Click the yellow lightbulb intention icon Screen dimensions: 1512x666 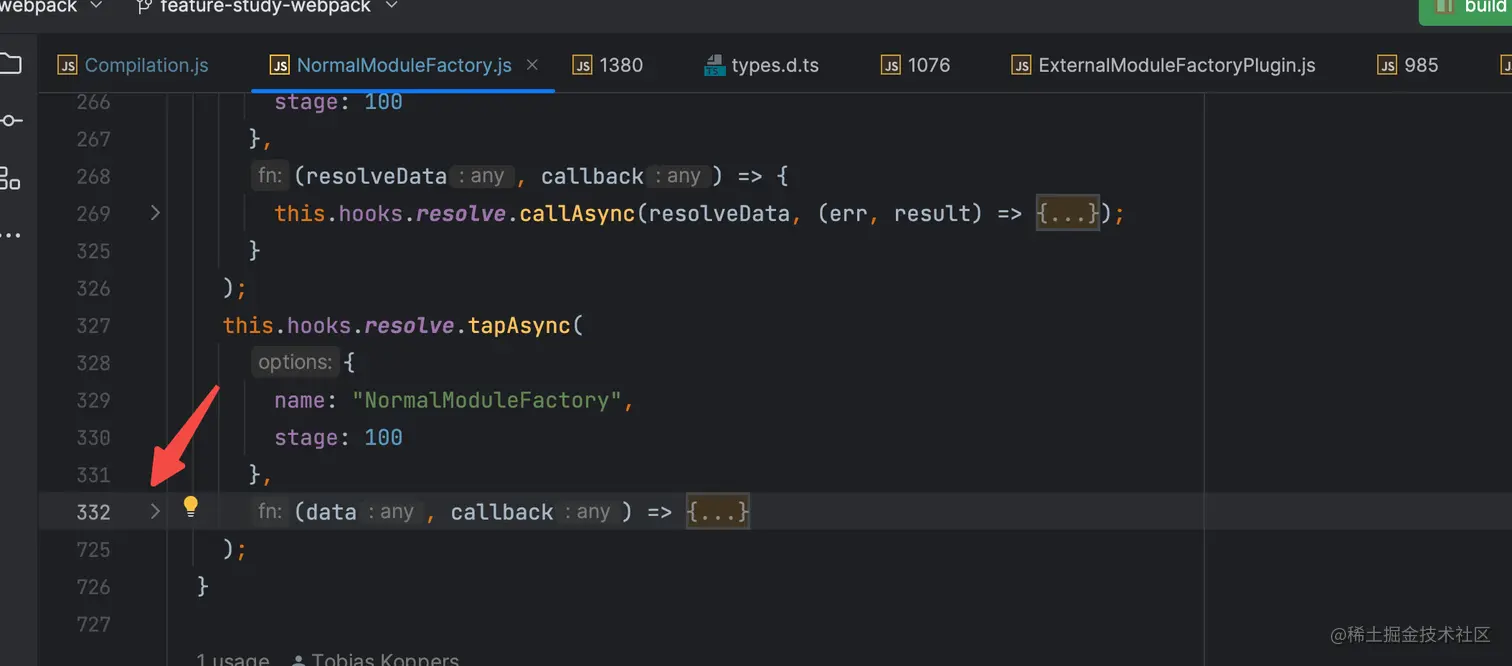point(191,507)
